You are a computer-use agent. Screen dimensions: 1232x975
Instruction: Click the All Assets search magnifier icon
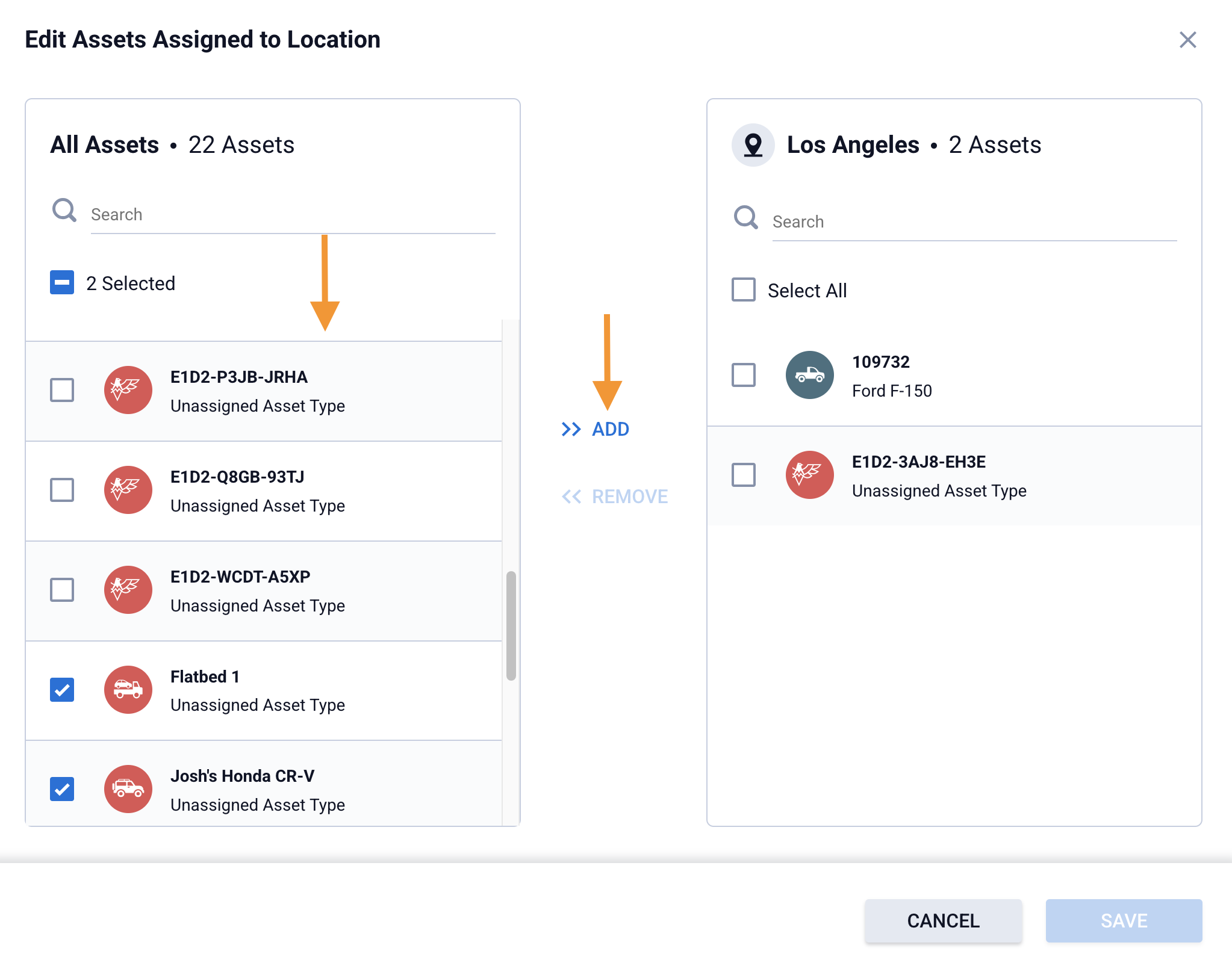(64, 211)
